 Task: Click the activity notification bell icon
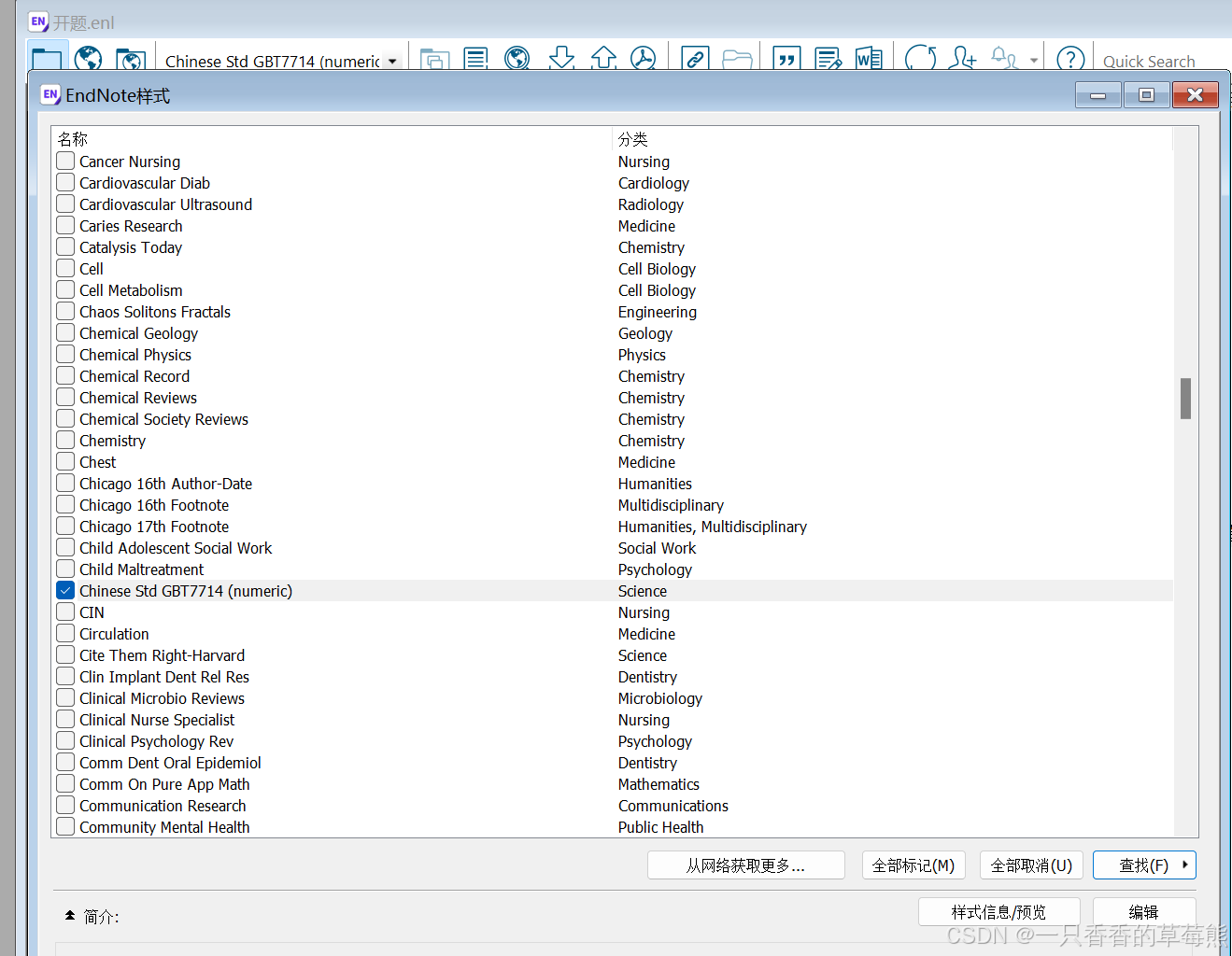tap(1004, 59)
